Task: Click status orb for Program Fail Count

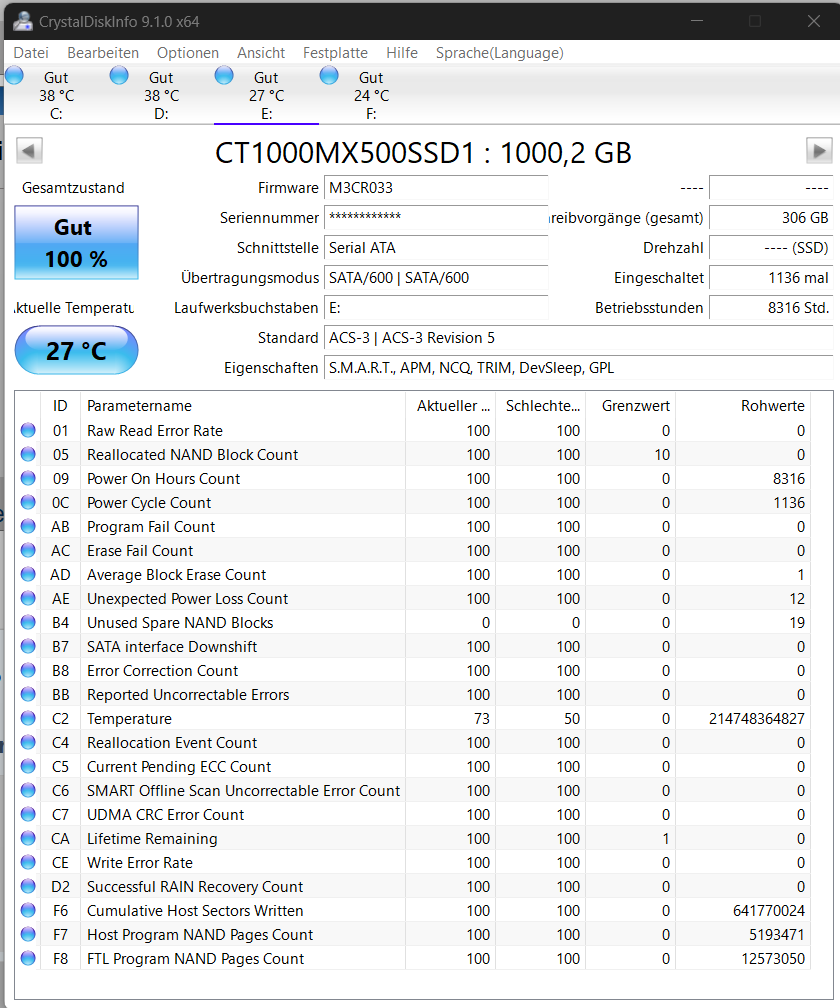Action: tap(28, 526)
